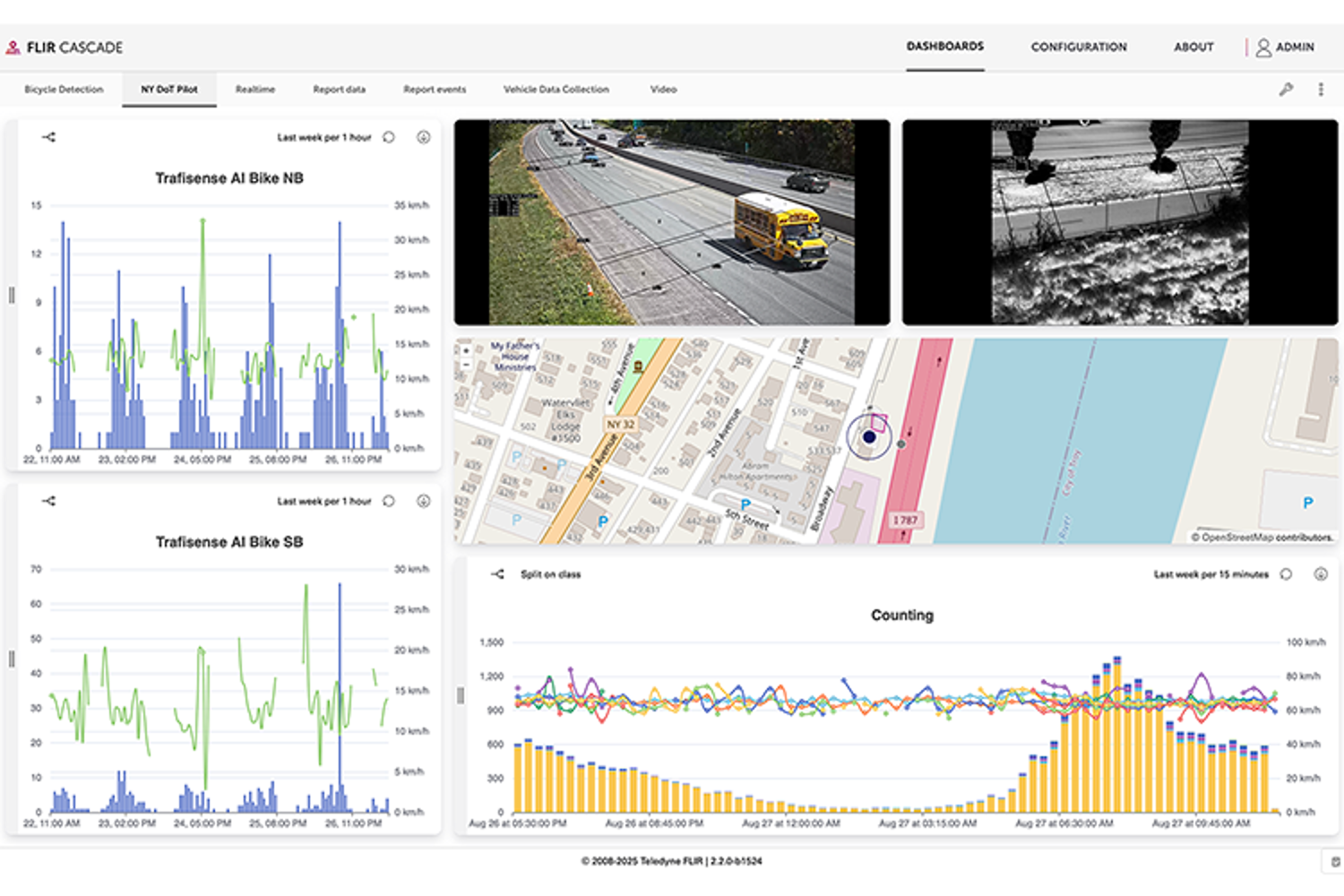The height and width of the screenshot is (896, 1344).
Task: Open the ADMIN user menu
Action: (x=1285, y=47)
